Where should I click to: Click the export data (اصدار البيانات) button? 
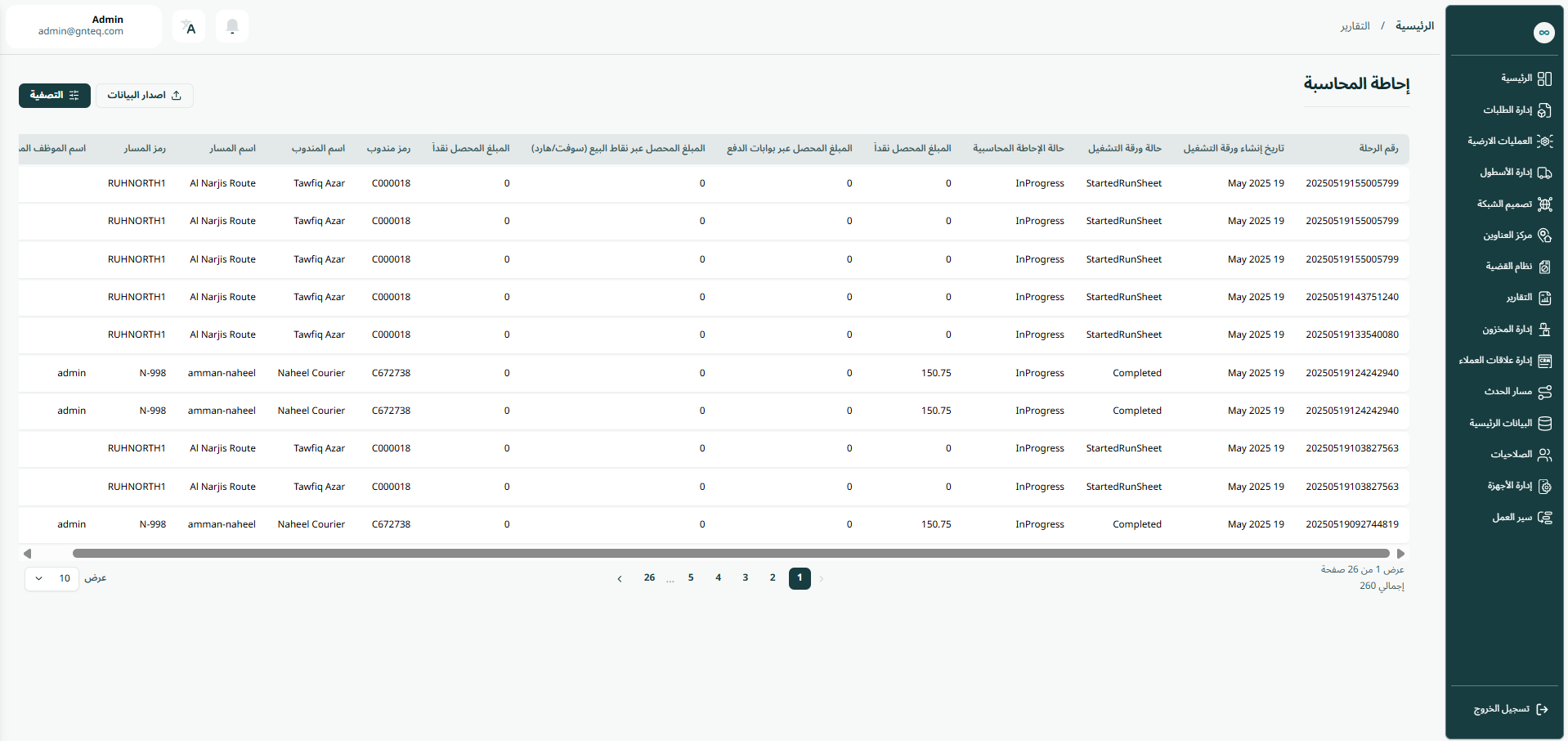pos(145,96)
